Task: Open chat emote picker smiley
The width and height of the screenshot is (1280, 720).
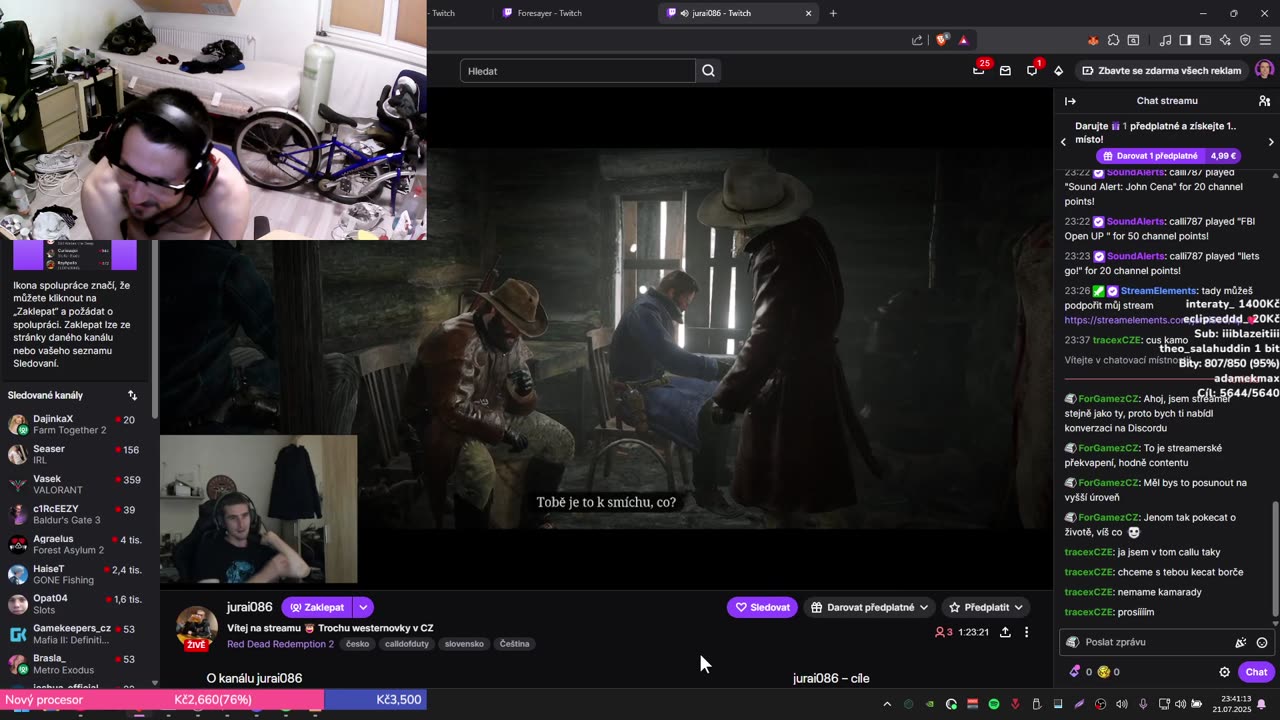Action: click(1262, 643)
